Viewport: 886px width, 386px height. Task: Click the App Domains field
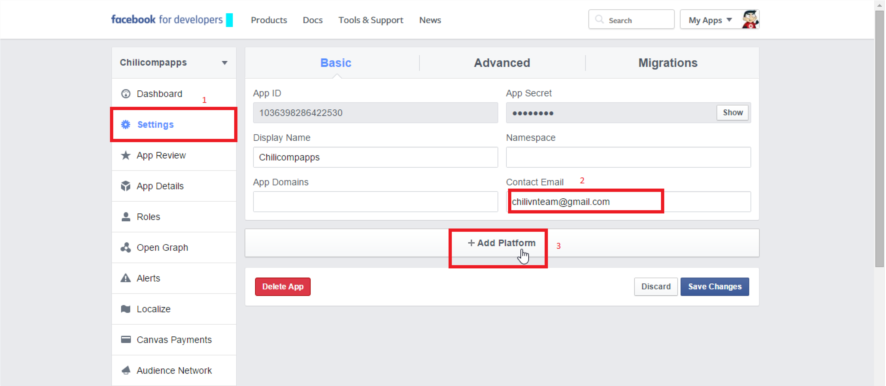(x=375, y=201)
